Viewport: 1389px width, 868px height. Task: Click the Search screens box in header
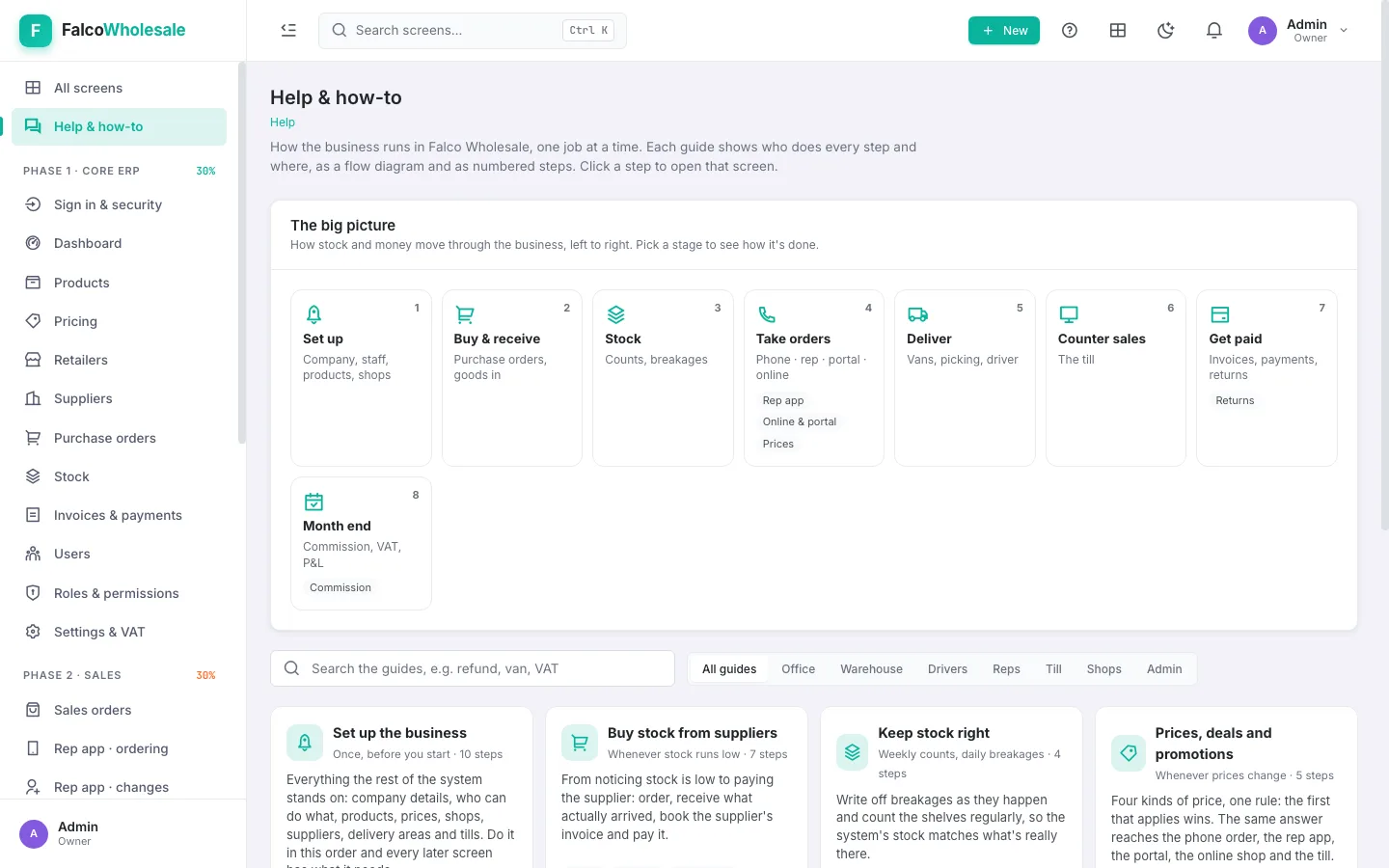pyautogui.click(x=473, y=30)
